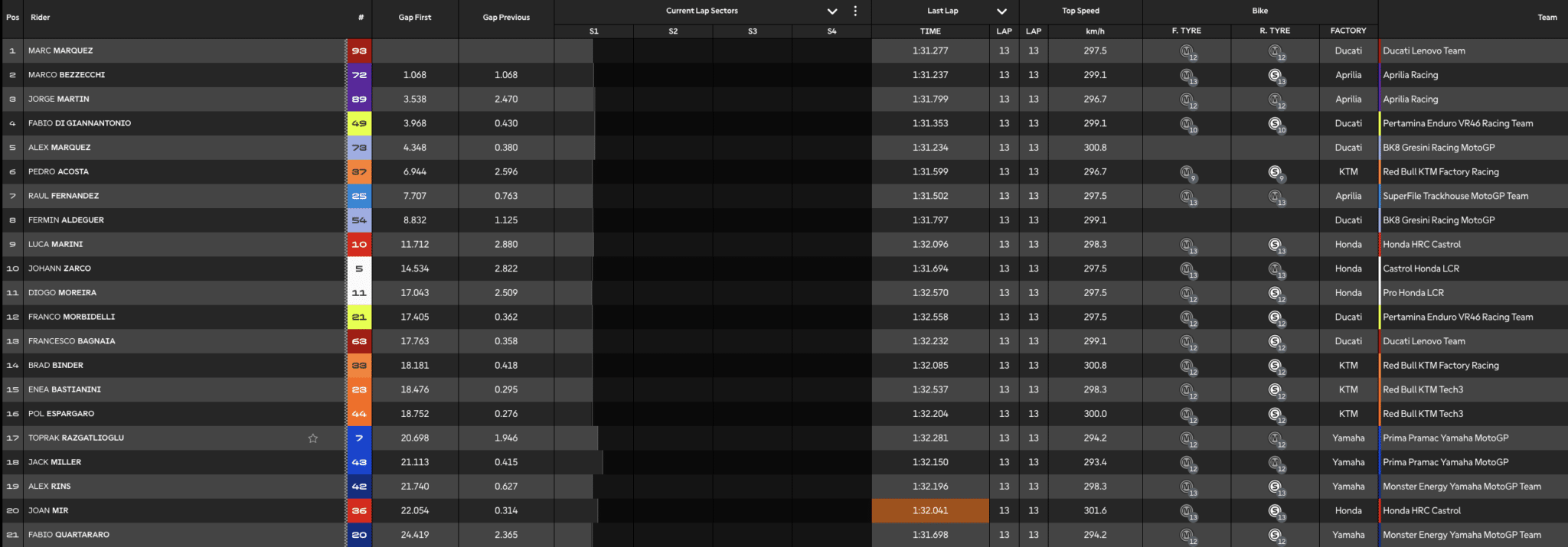This screenshot has height=547, width=1568.
Task: Click the km/h column header
Action: coord(1096,31)
